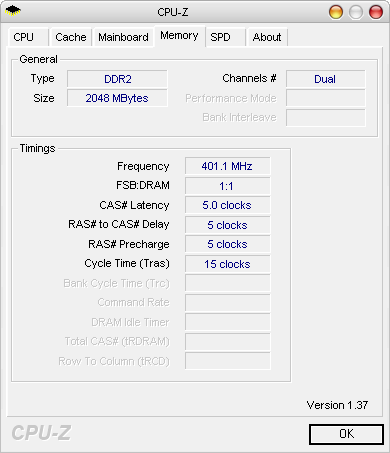The image size is (390, 453).
Task: Click the 401.1 MHz frequency field
Action: (x=228, y=166)
